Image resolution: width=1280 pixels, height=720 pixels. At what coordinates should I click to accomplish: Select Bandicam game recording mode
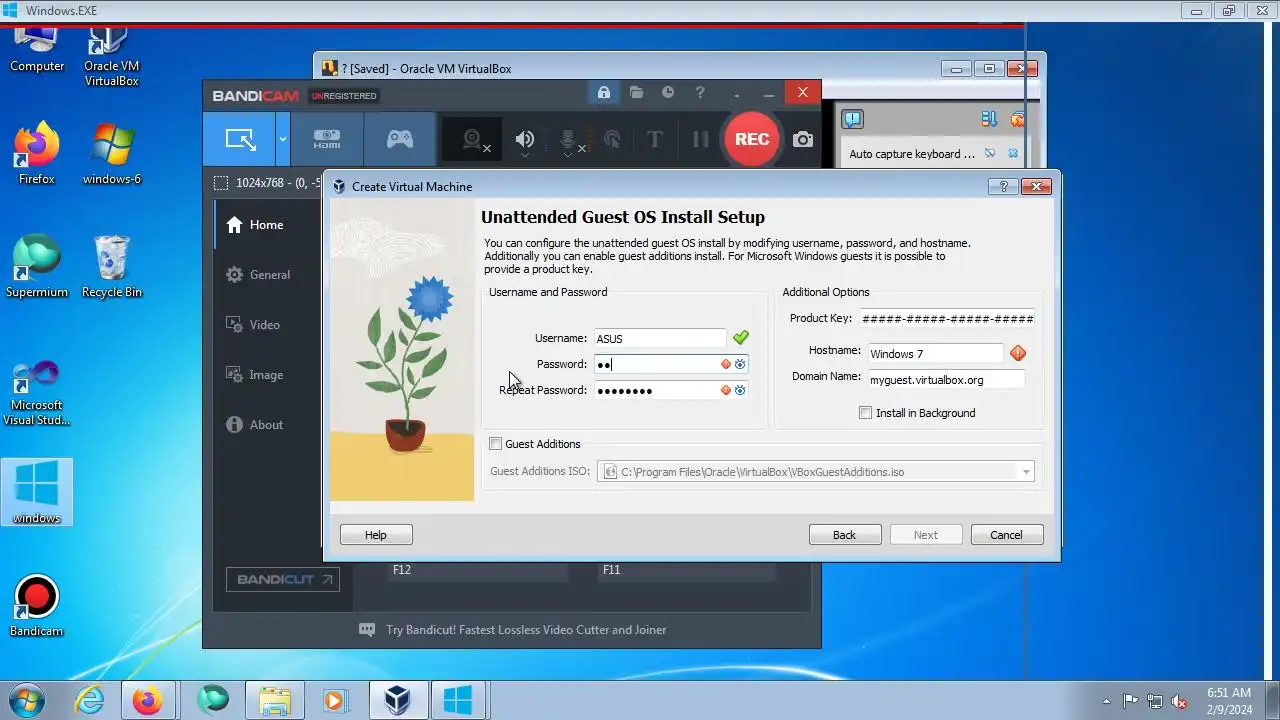pos(400,139)
